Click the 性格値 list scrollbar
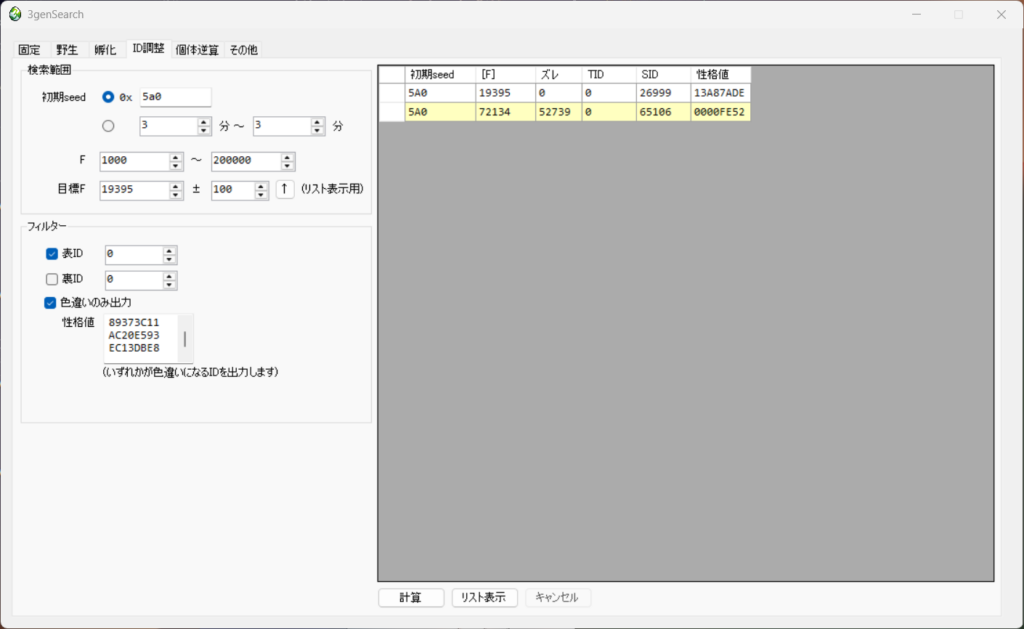 pos(184,339)
